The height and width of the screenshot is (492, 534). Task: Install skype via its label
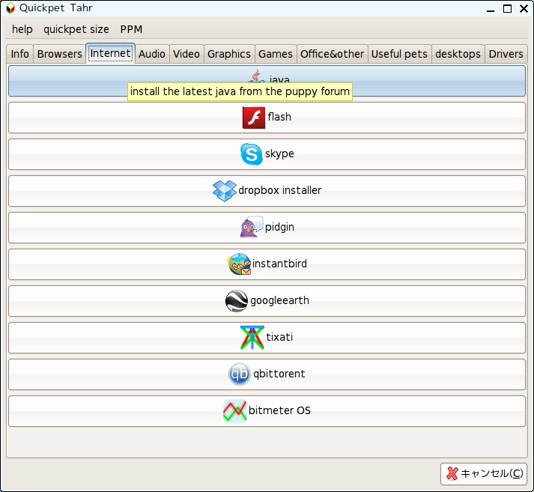click(280, 154)
